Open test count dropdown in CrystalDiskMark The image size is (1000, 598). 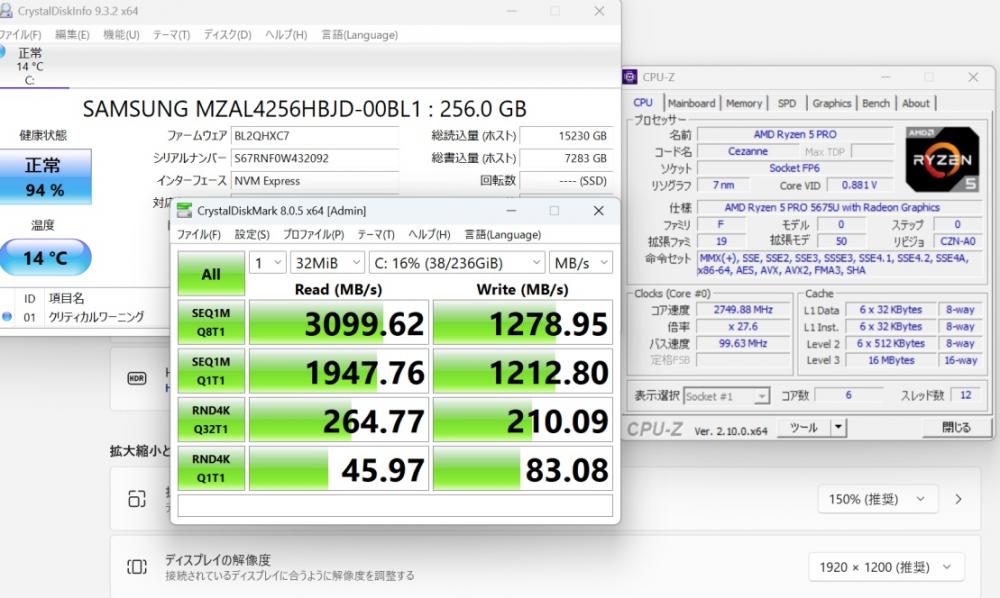(267, 263)
